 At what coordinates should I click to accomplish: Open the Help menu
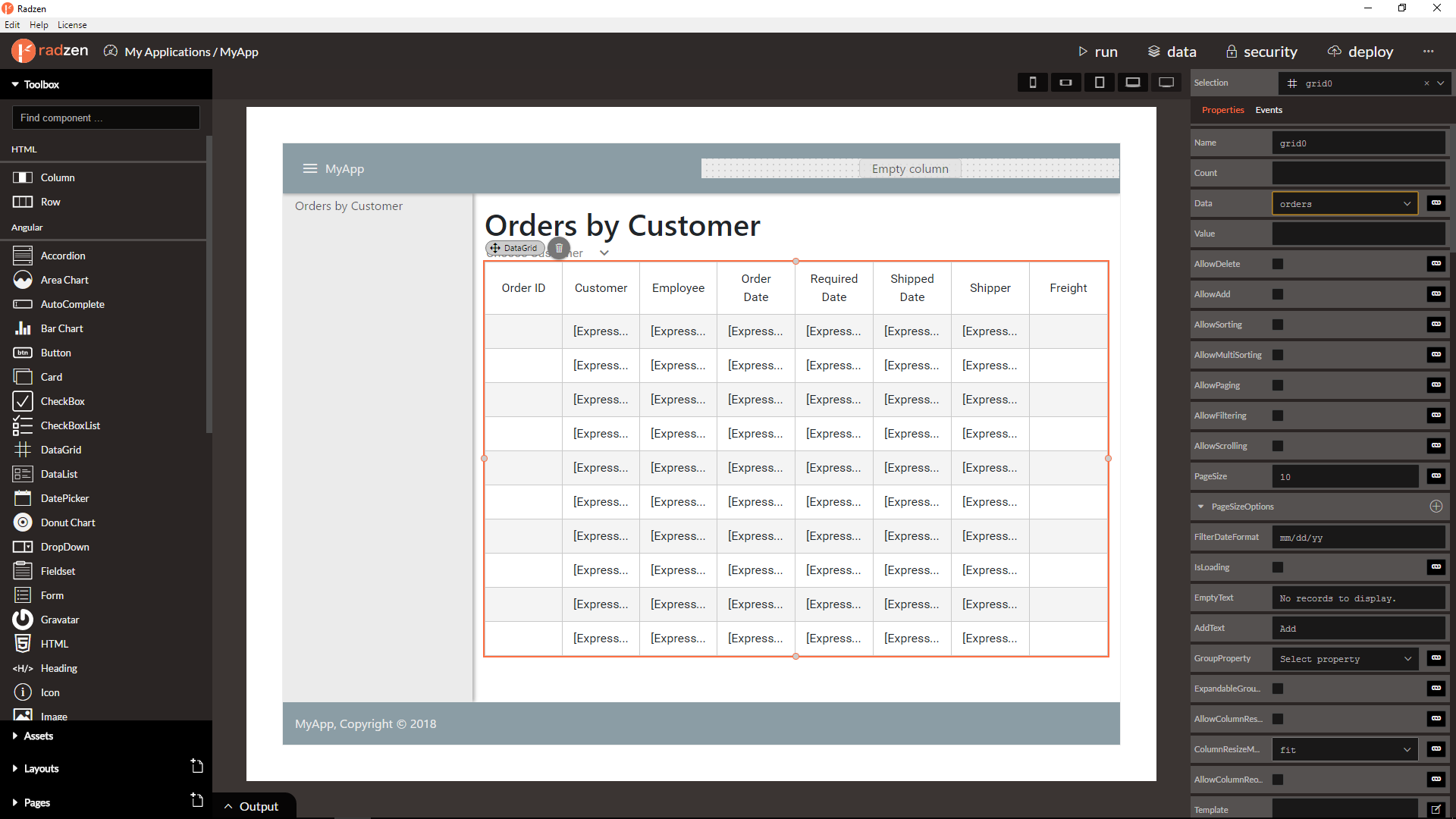click(x=39, y=25)
